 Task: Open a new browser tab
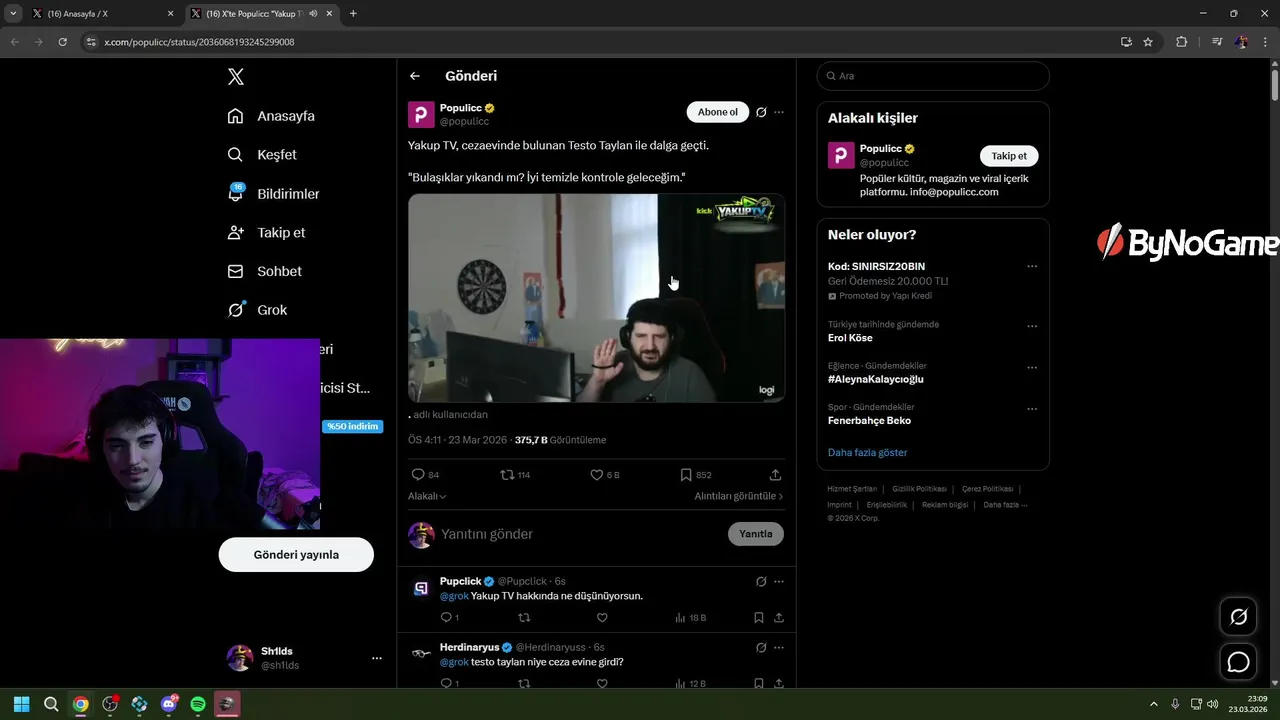click(x=353, y=14)
